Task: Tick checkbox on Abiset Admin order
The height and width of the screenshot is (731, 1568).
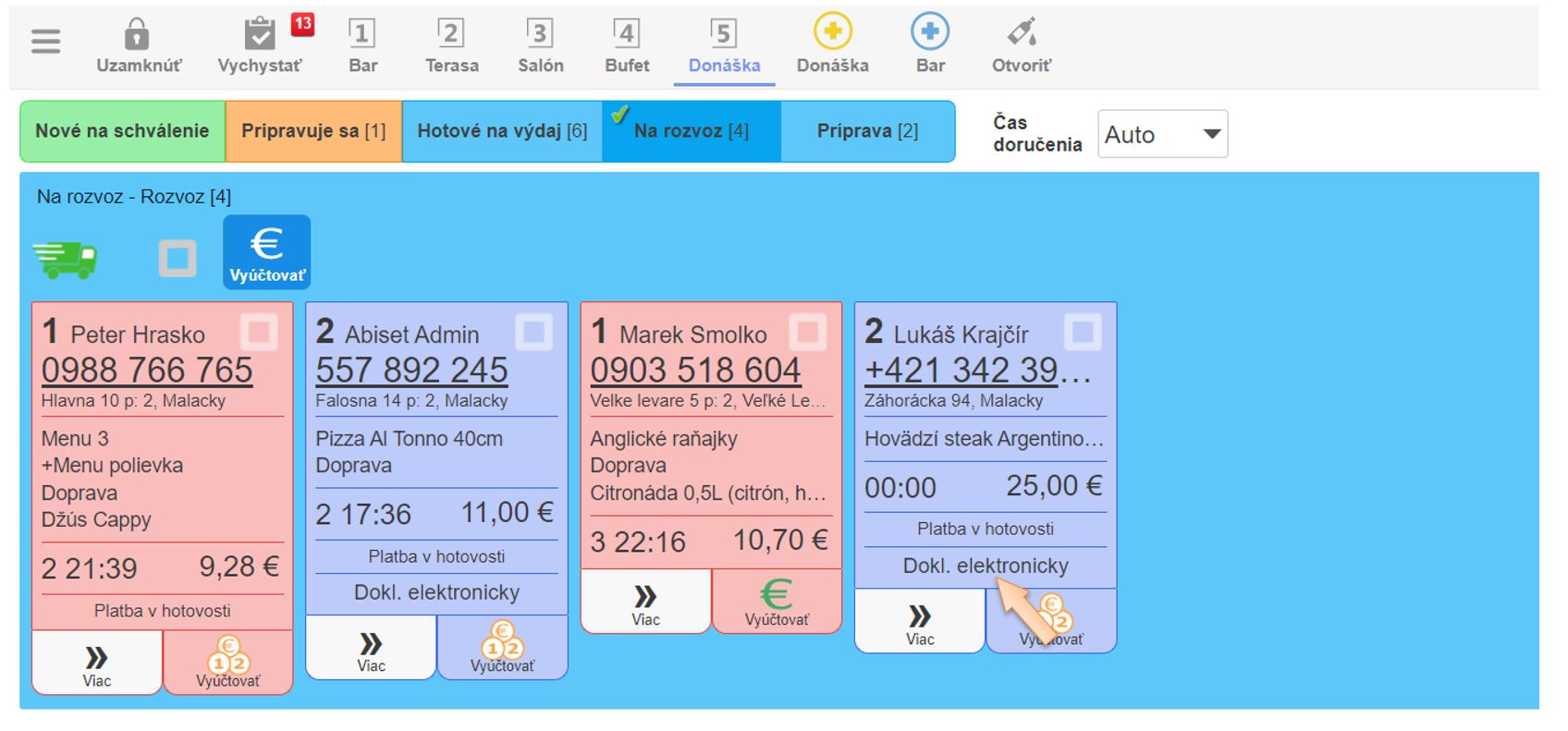Action: 533,332
